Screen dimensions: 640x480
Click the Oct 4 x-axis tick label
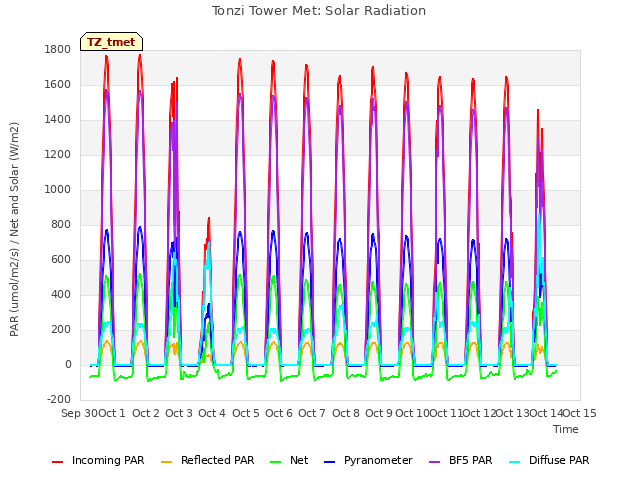click(212, 413)
